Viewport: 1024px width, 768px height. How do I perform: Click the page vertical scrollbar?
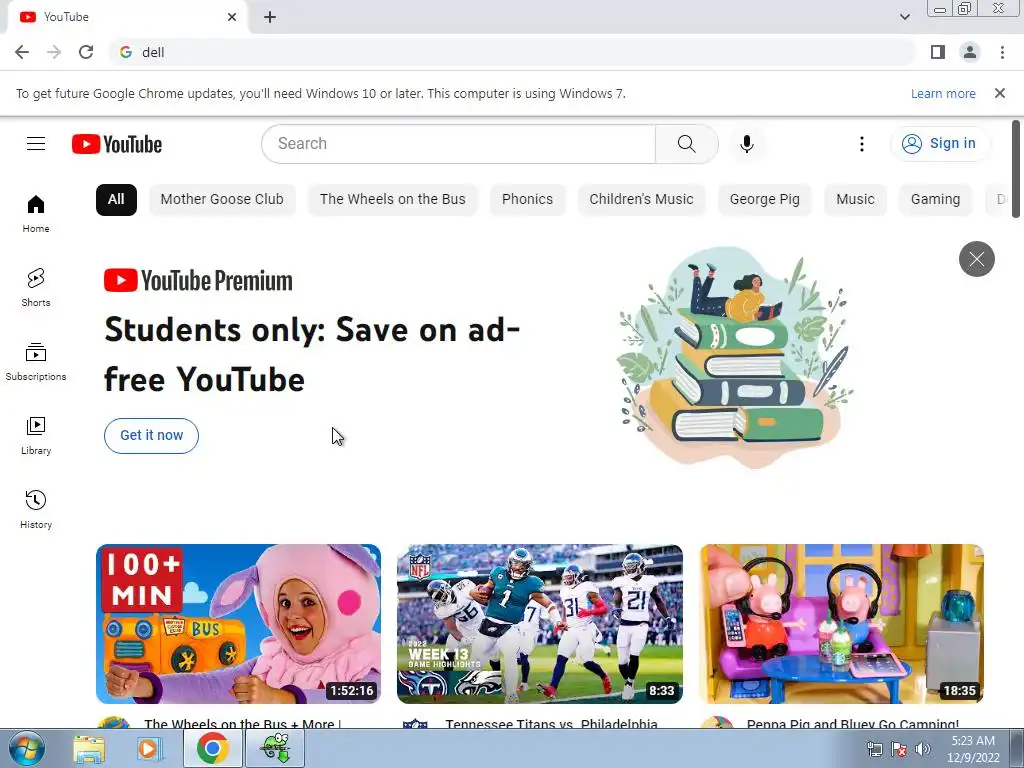coord(1016,170)
